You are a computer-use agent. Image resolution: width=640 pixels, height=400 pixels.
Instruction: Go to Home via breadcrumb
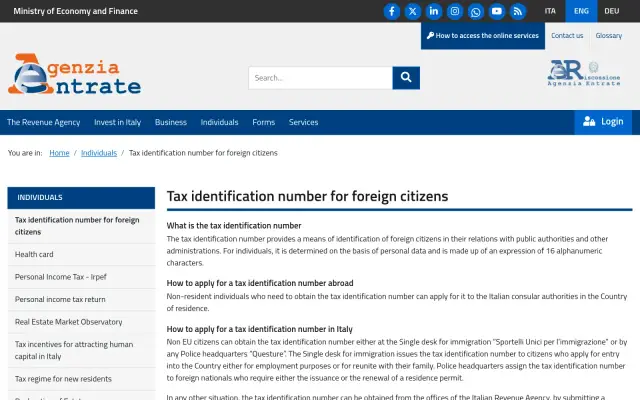(x=59, y=153)
